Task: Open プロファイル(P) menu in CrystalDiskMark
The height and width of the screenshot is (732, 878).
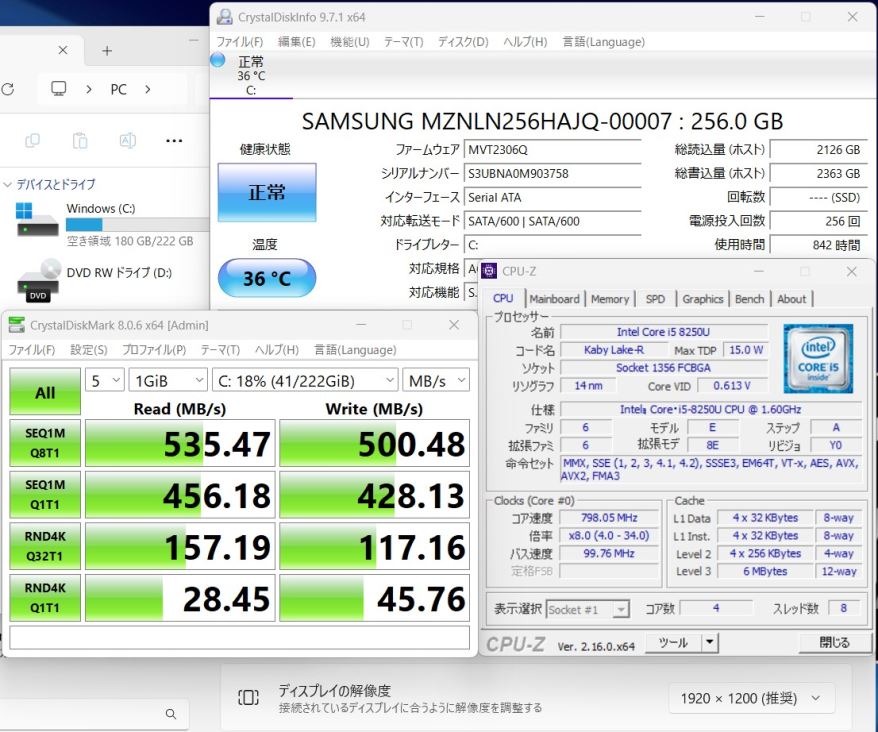Action: tap(154, 350)
